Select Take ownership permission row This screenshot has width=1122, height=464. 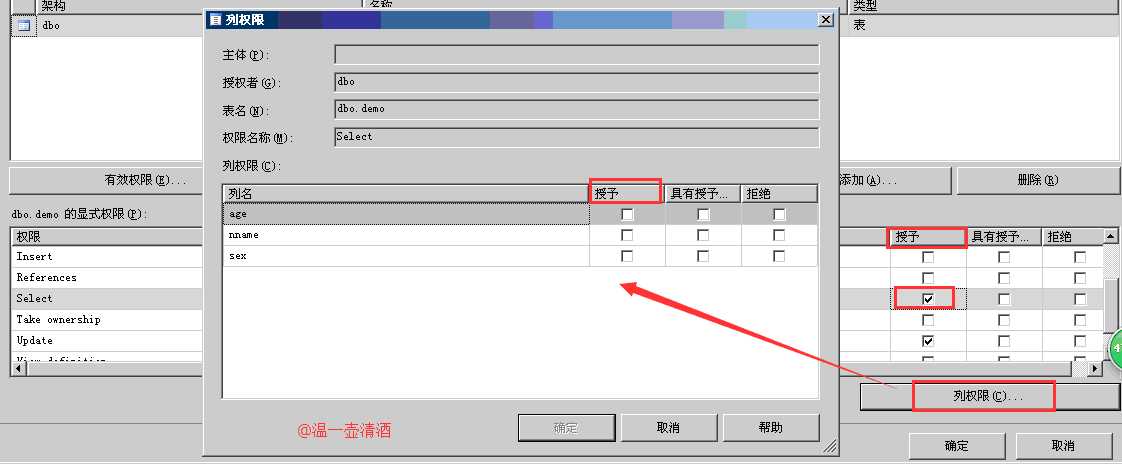point(107,320)
